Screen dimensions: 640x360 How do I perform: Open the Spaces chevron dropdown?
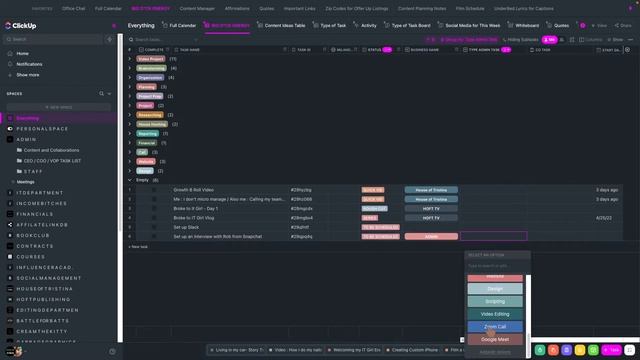109,93
